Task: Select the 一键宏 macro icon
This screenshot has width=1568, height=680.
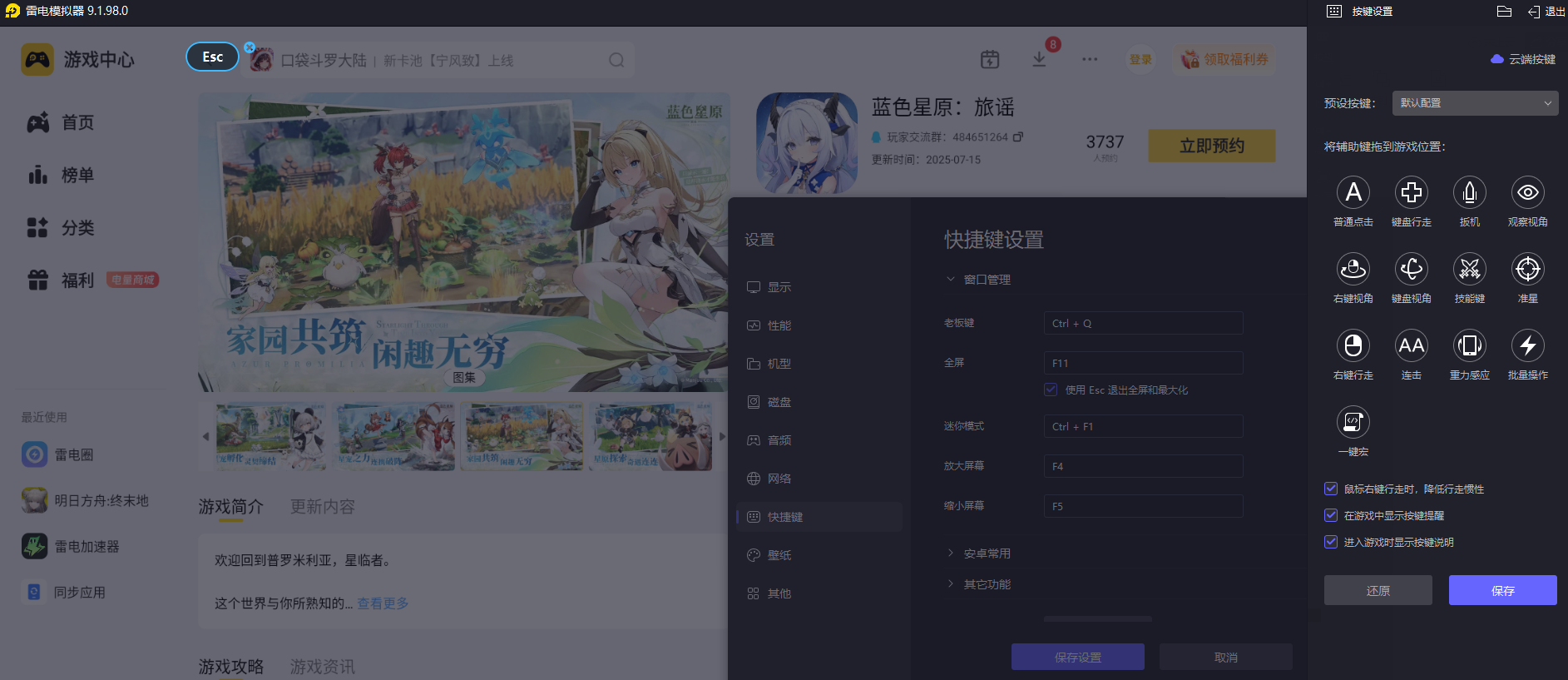Action: click(x=1353, y=422)
